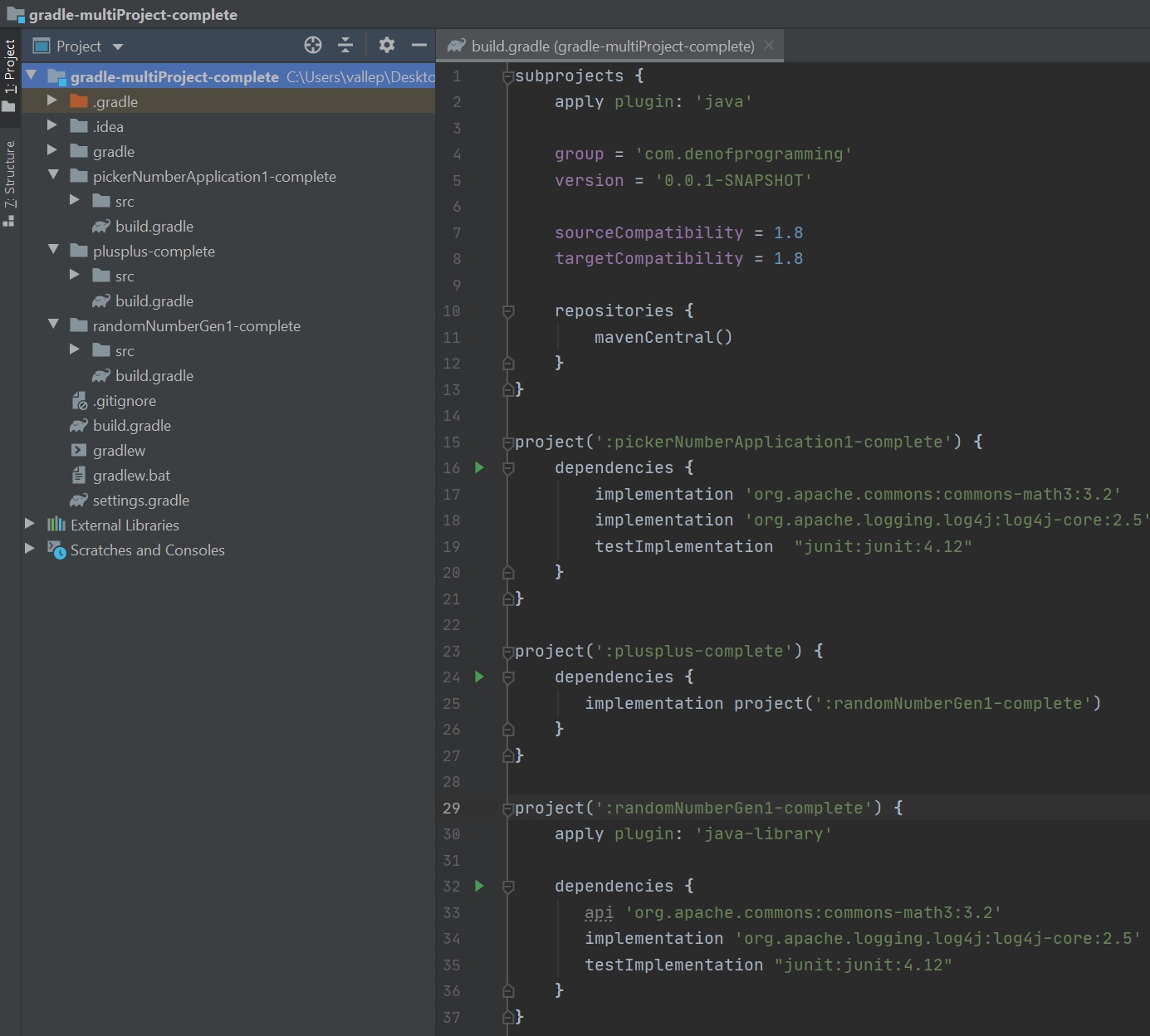
Task: Hide the Project panel with minus icon
Action: pyautogui.click(x=419, y=46)
